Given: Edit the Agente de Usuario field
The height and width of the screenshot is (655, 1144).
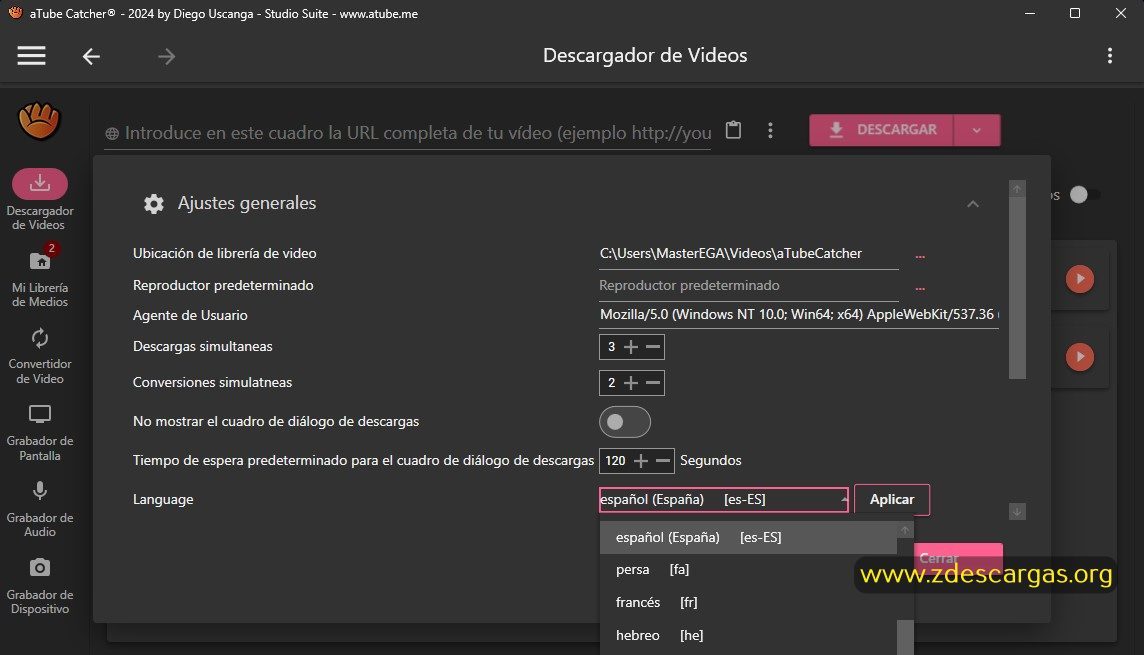Looking at the screenshot, I should click(799, 314).
